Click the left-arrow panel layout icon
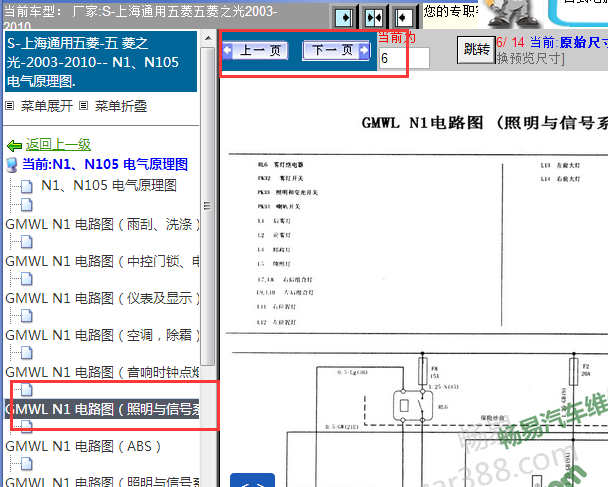The height and width of the screenshot is (487, 608). [x=403, y=17]
